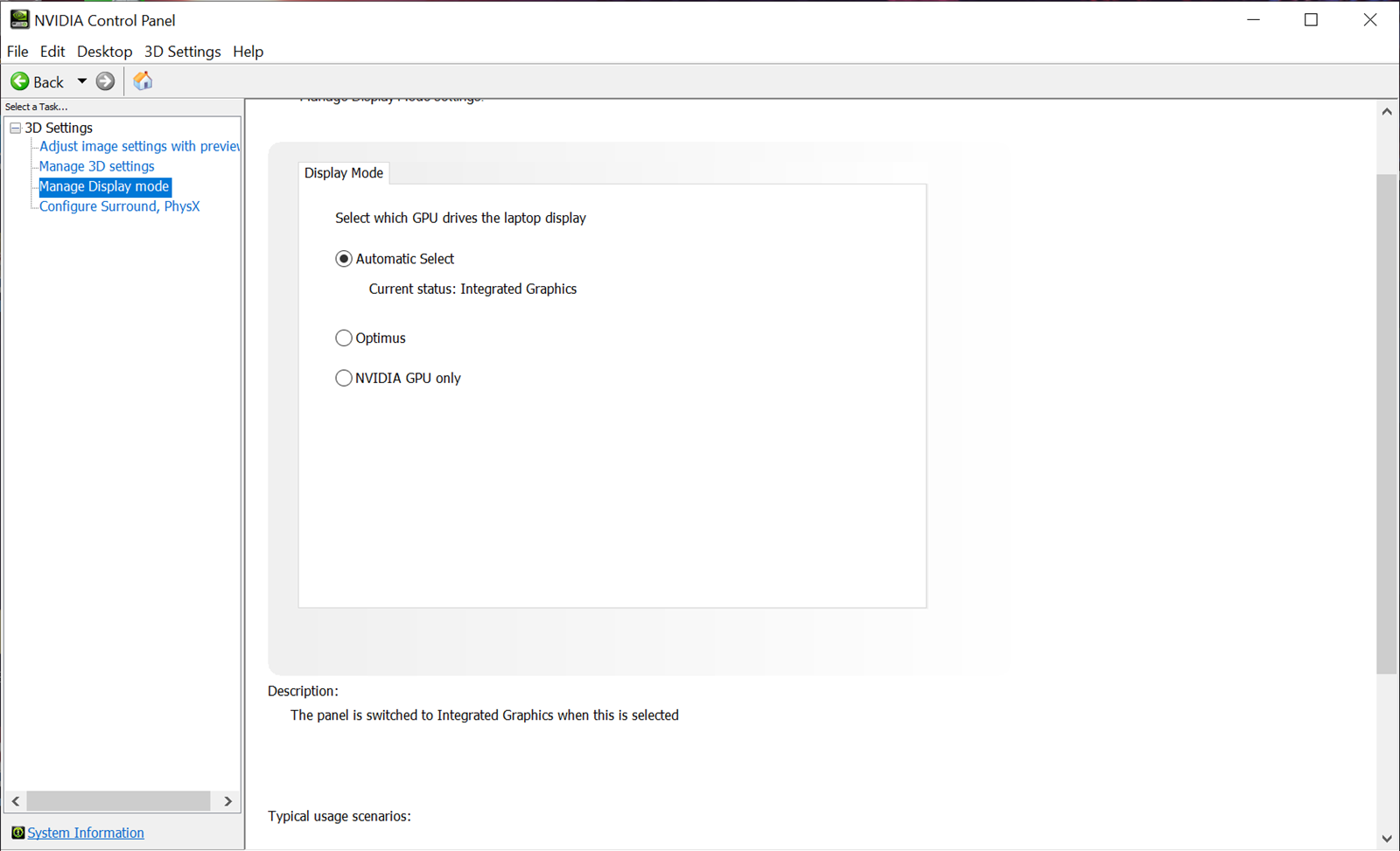Click the Back button label
Screen dimensions: 1400x851
pos(48,82)
